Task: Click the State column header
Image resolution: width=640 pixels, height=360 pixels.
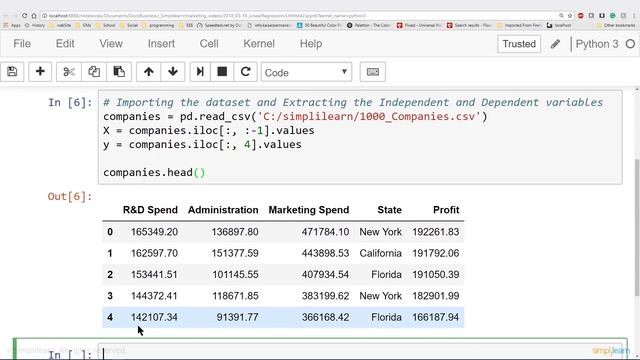Action: pos(389,210)
